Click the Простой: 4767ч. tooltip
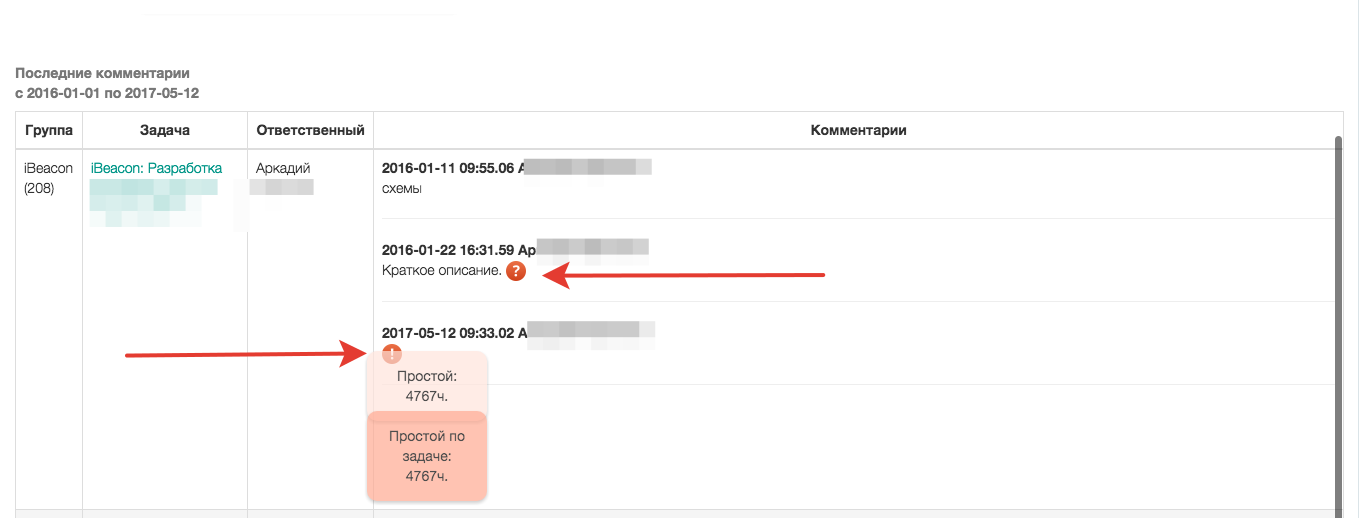The height and width of the screenshot is (518, 1359). click(427, 385)
